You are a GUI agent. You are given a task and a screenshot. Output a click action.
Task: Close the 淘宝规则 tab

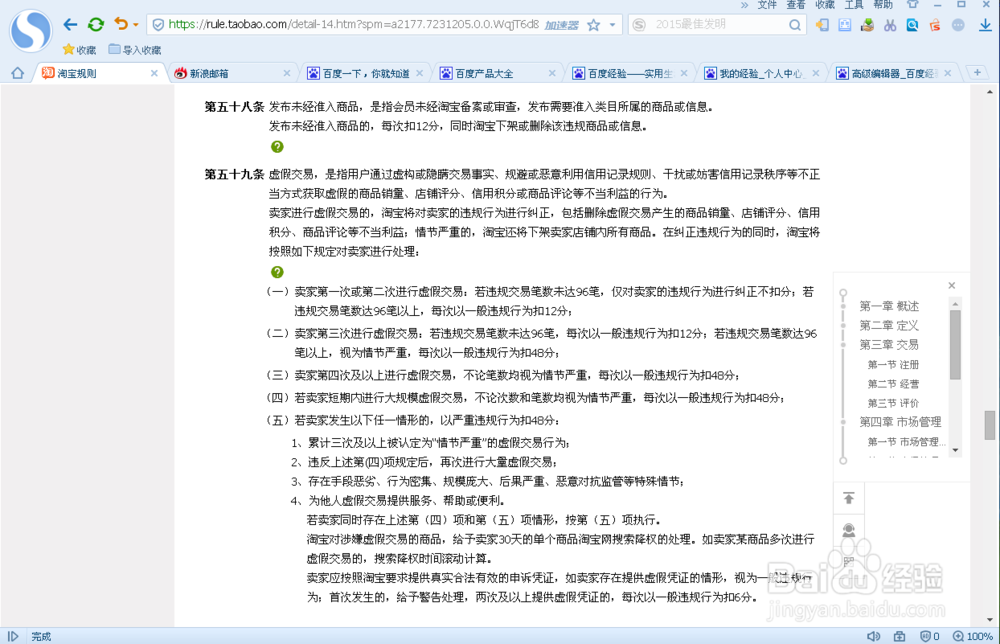click(x=154, y=73)
